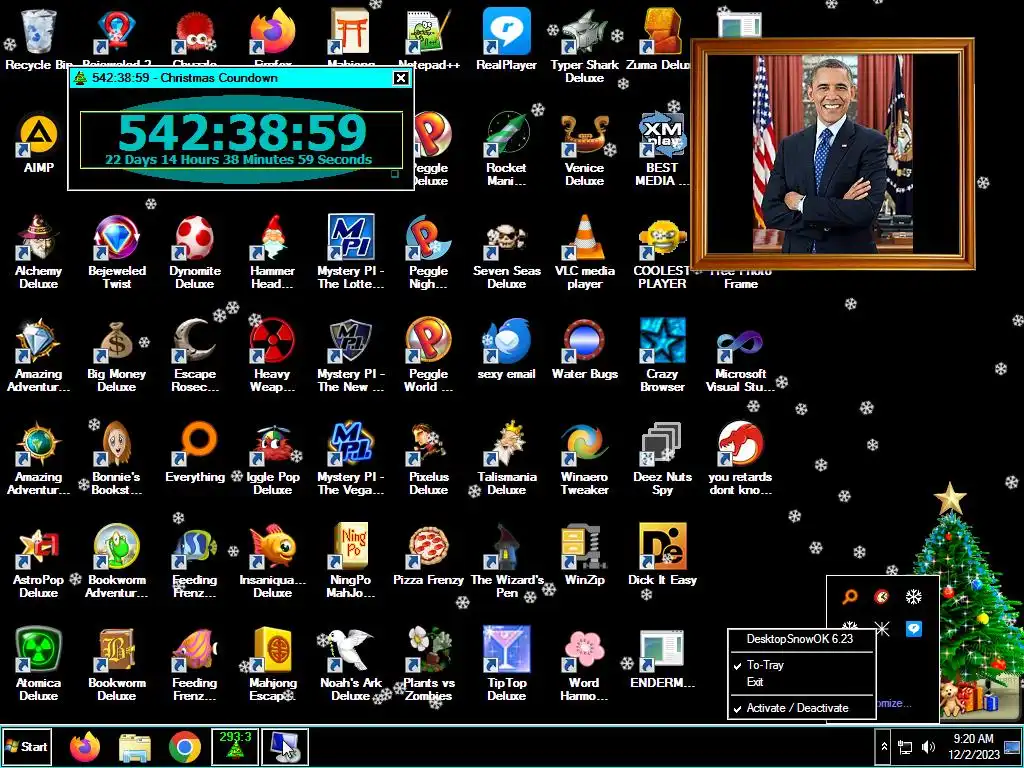Open Atomica Deluxe shortcut

click(x=39, y=664)
